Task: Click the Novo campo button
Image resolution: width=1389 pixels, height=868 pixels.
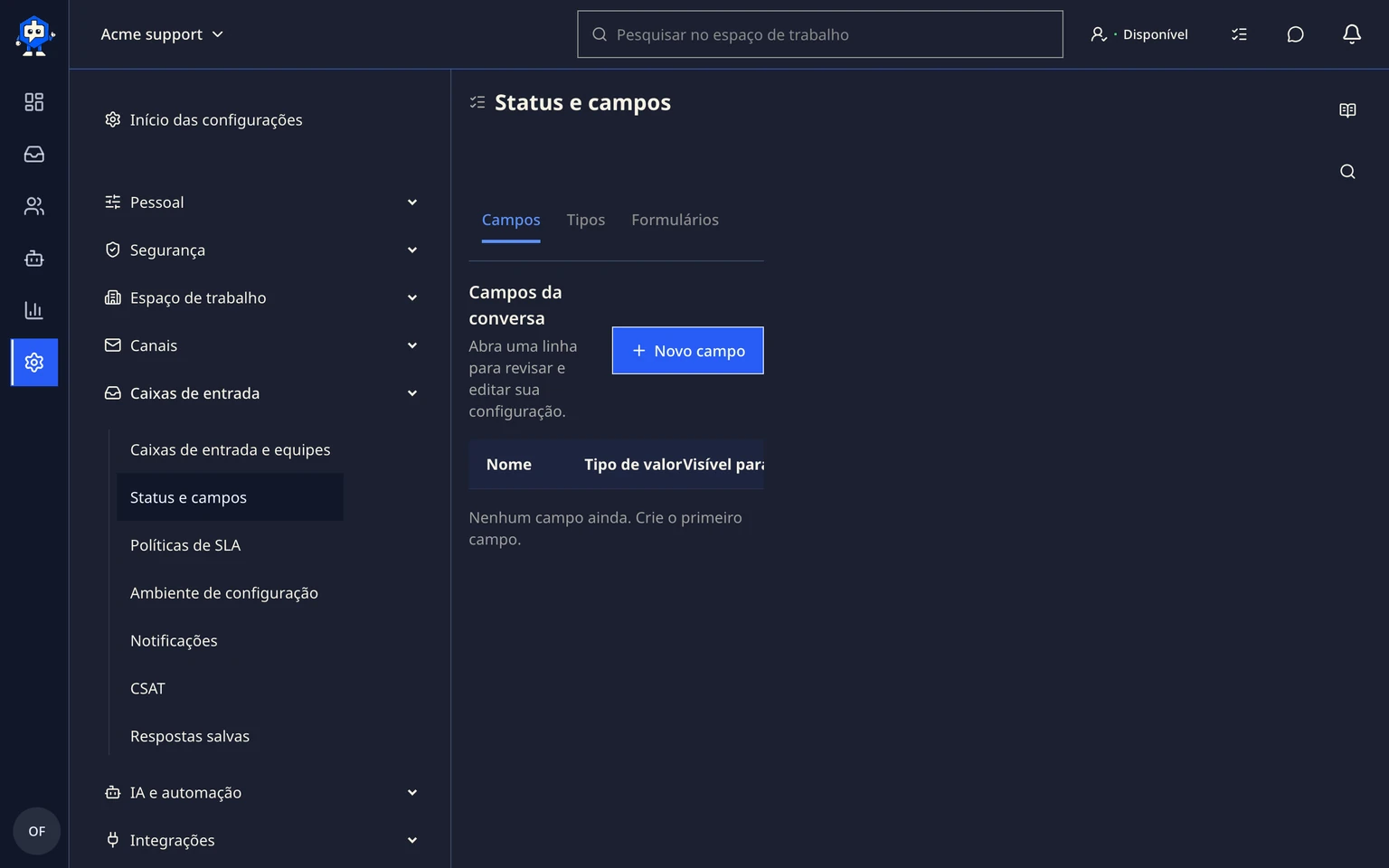Action: pos(688,351)
